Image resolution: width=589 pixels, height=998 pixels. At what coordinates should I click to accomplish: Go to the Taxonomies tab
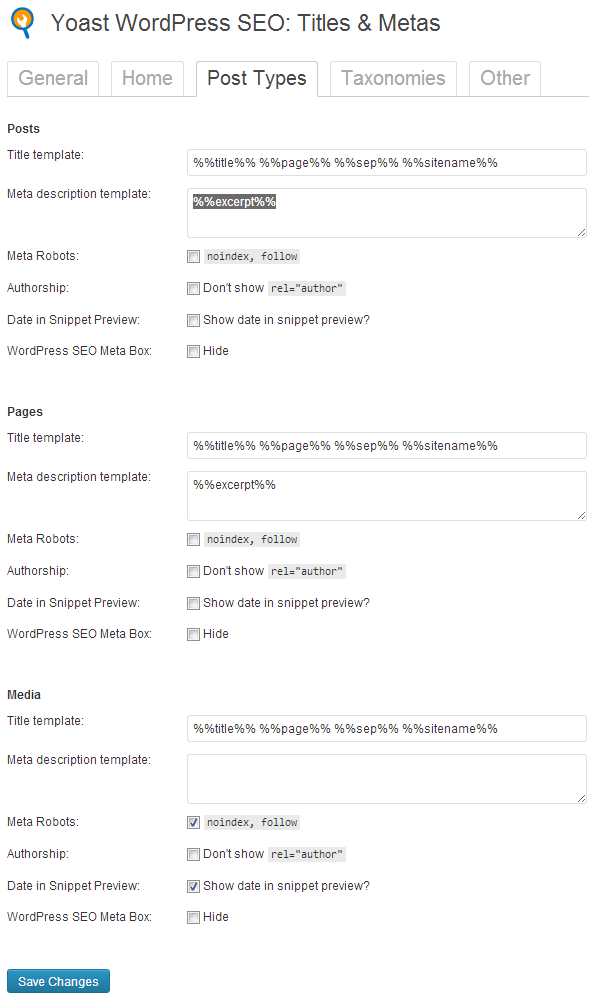393,78
